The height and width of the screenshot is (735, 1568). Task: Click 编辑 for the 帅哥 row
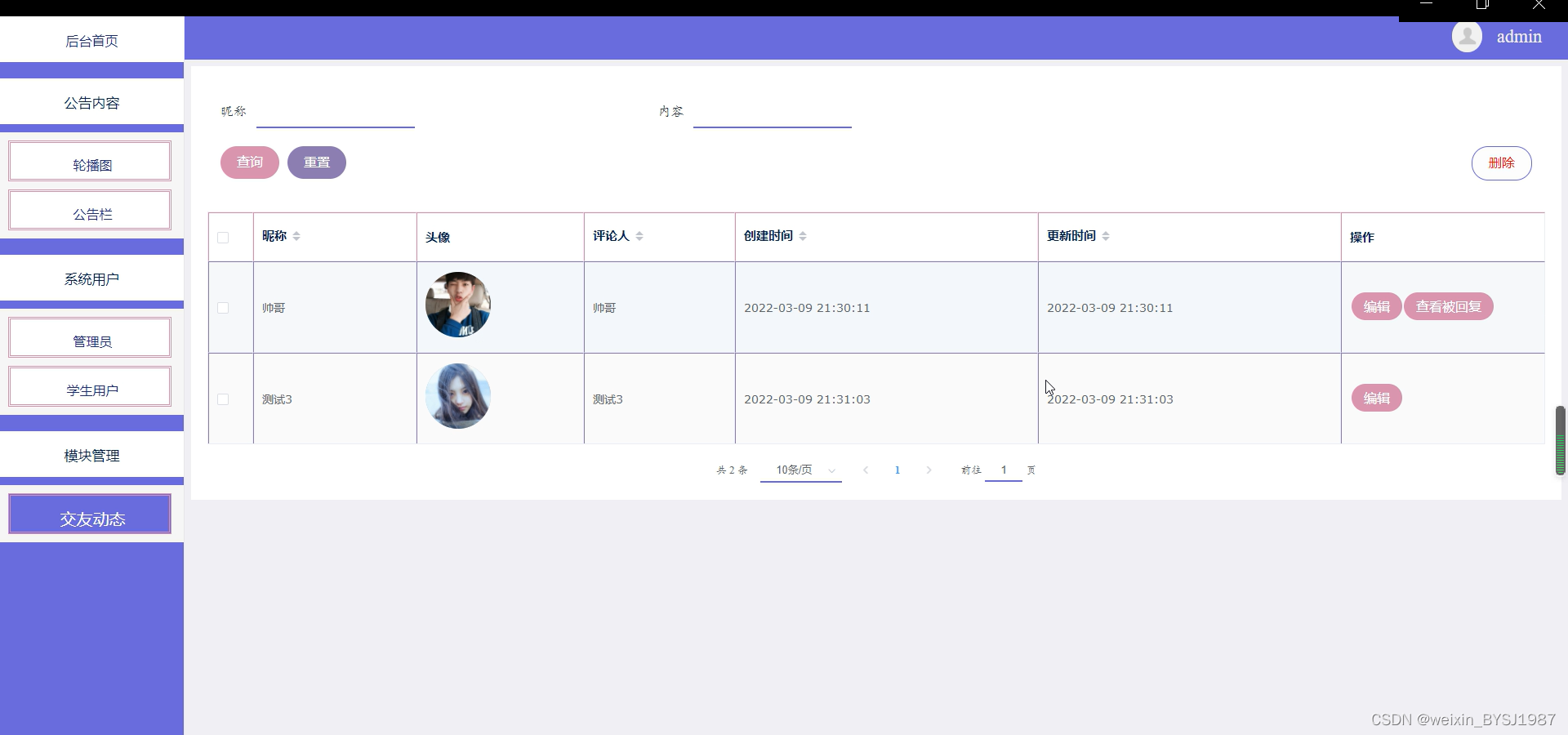click(1377, 306)
